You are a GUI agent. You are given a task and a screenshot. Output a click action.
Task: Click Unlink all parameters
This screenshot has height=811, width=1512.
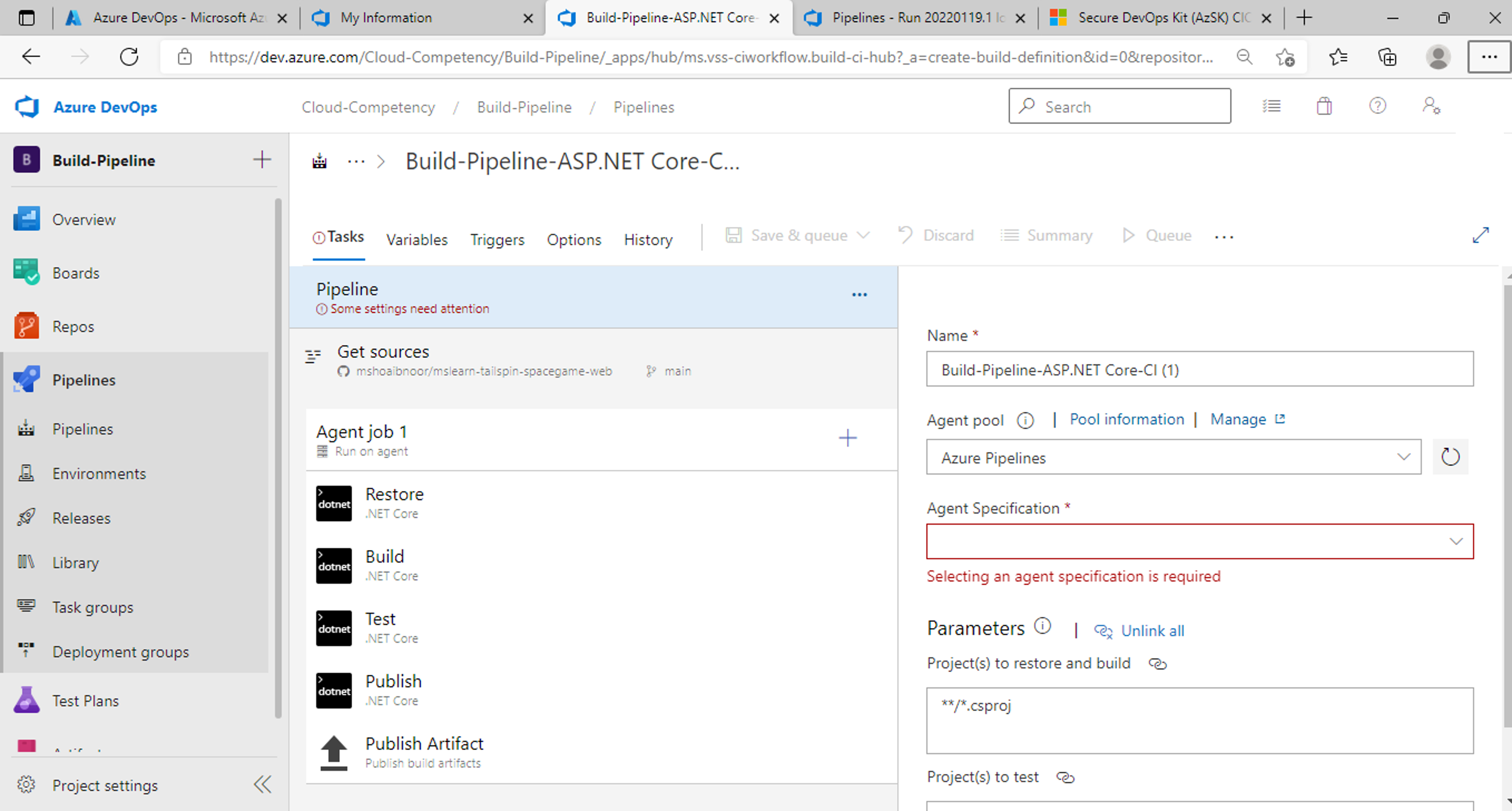pyautogui.click(x=1139, y=631)
